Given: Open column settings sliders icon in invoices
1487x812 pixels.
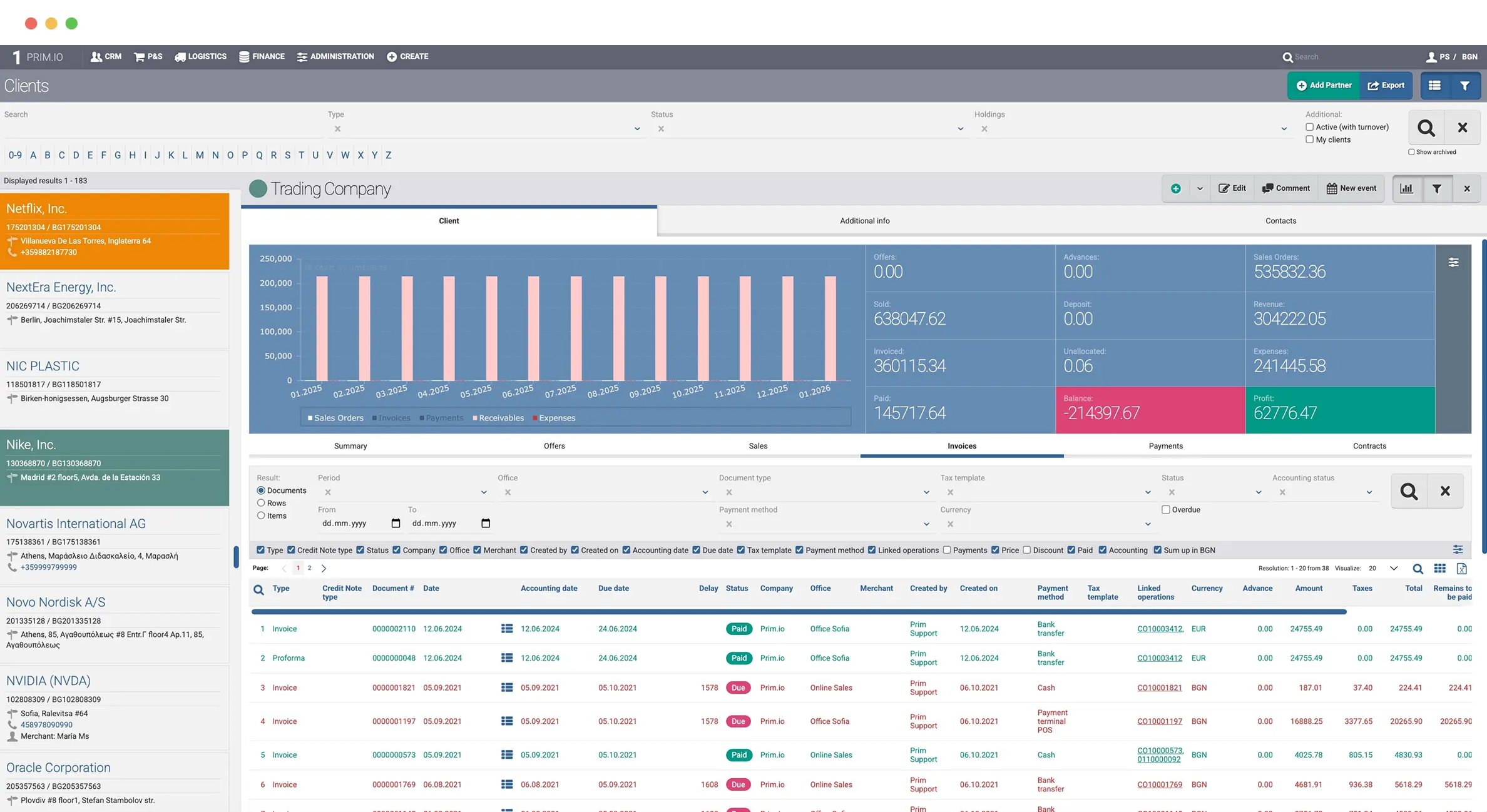Looking at the screenshot, I should [1458, 549].
